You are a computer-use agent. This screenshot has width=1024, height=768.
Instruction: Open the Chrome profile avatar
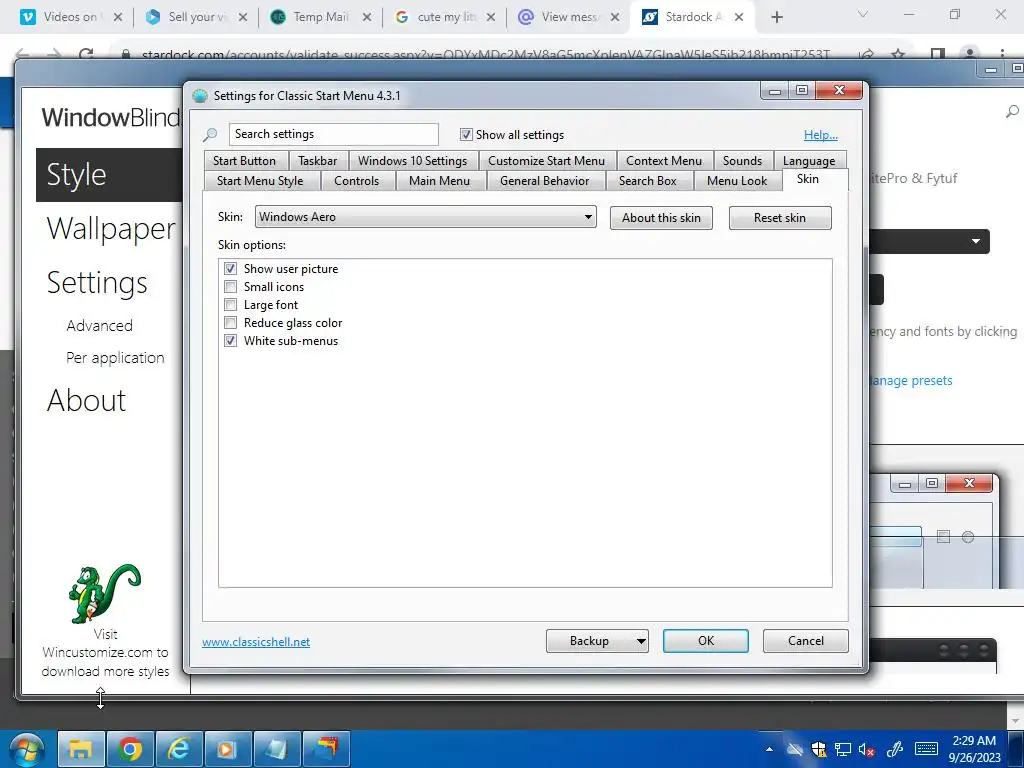click(x=970, y=54)
